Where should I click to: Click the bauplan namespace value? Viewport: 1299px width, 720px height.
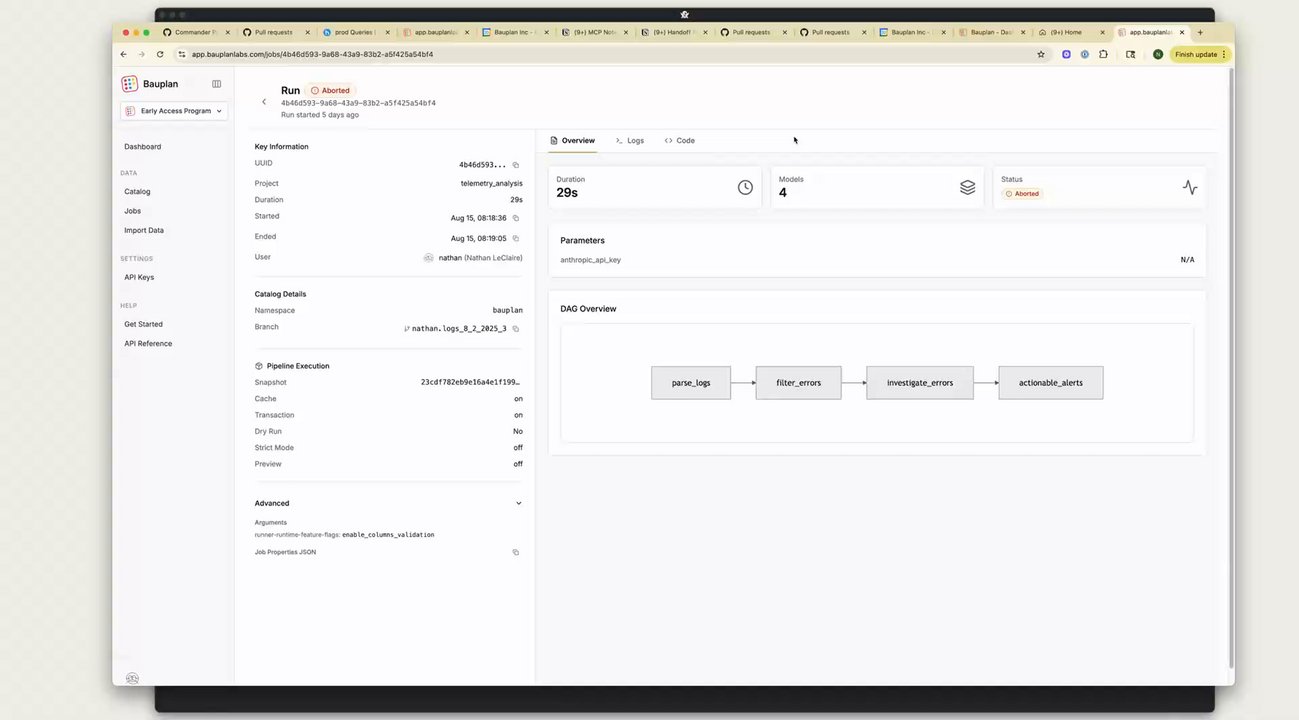507,311
